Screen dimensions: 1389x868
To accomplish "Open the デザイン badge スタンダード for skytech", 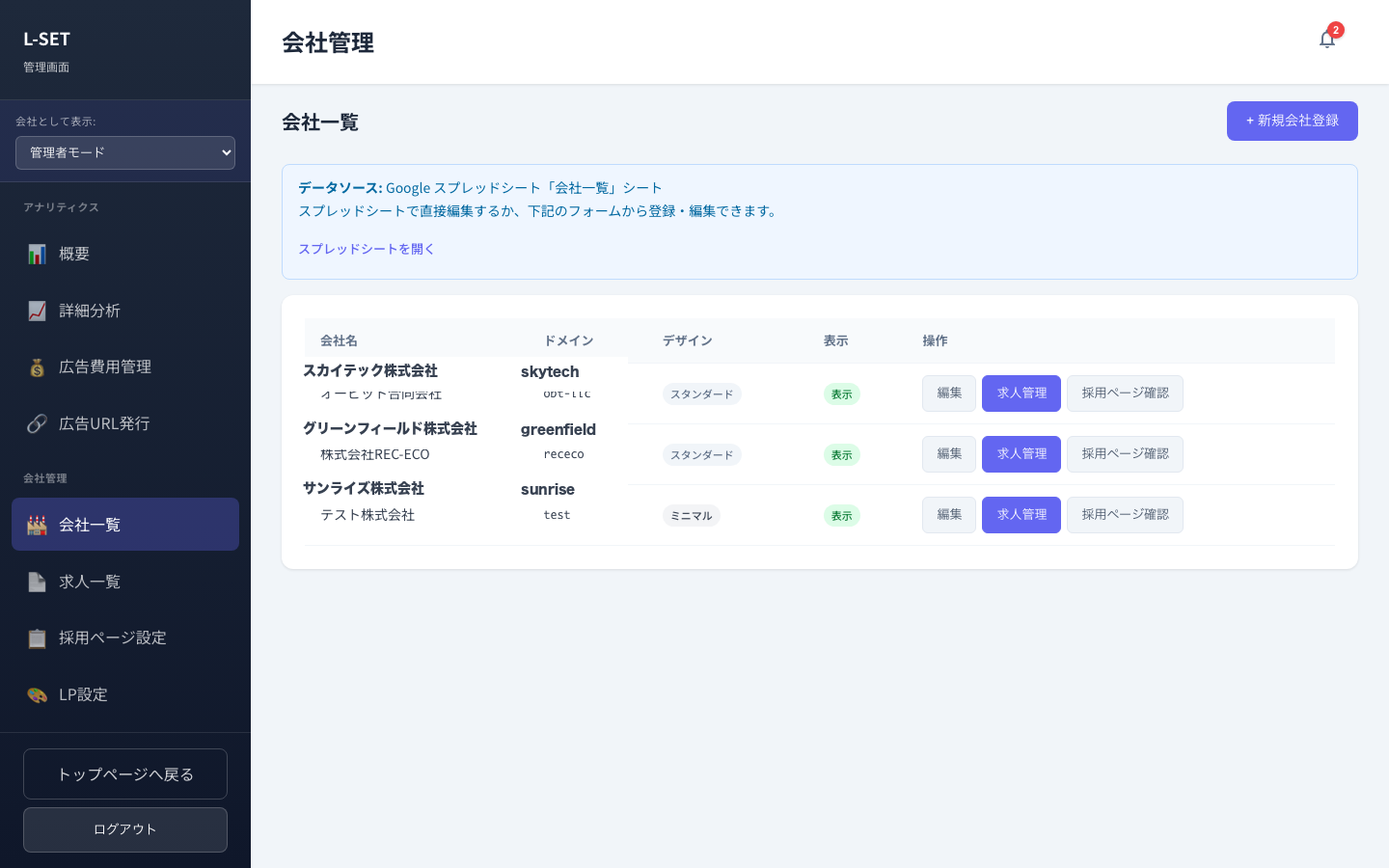I will (x=701, y=393).
